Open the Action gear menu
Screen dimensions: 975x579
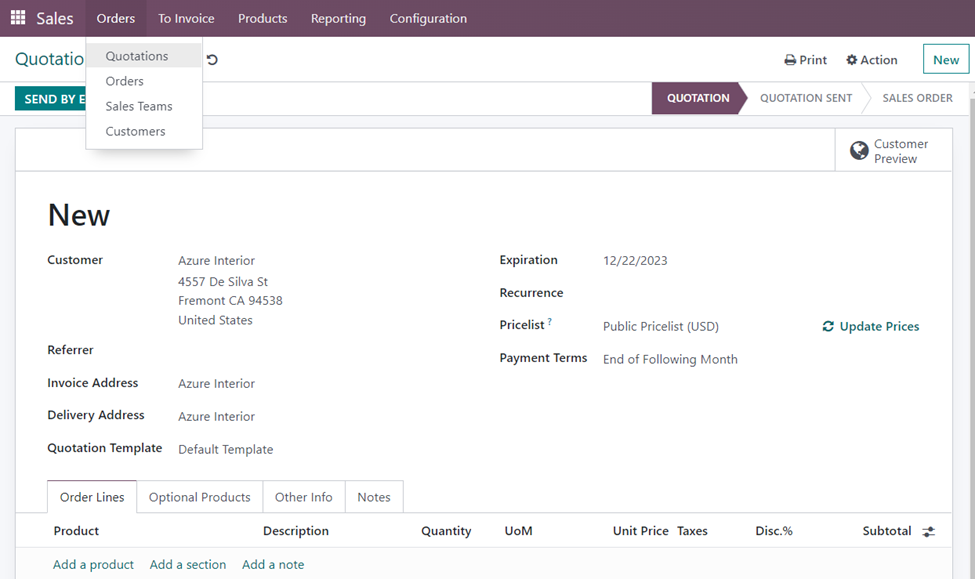(x=852, y=60)
